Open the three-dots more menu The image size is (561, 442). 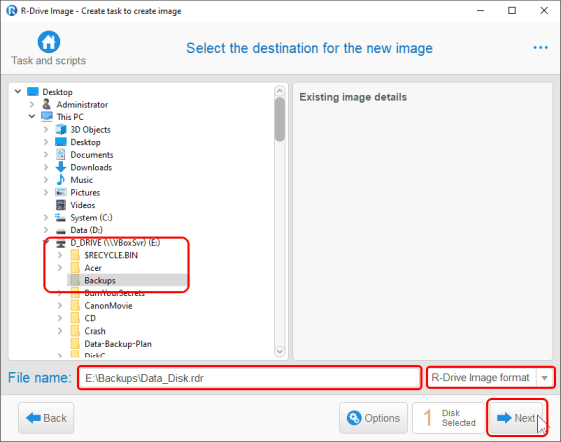coord(540,48)
